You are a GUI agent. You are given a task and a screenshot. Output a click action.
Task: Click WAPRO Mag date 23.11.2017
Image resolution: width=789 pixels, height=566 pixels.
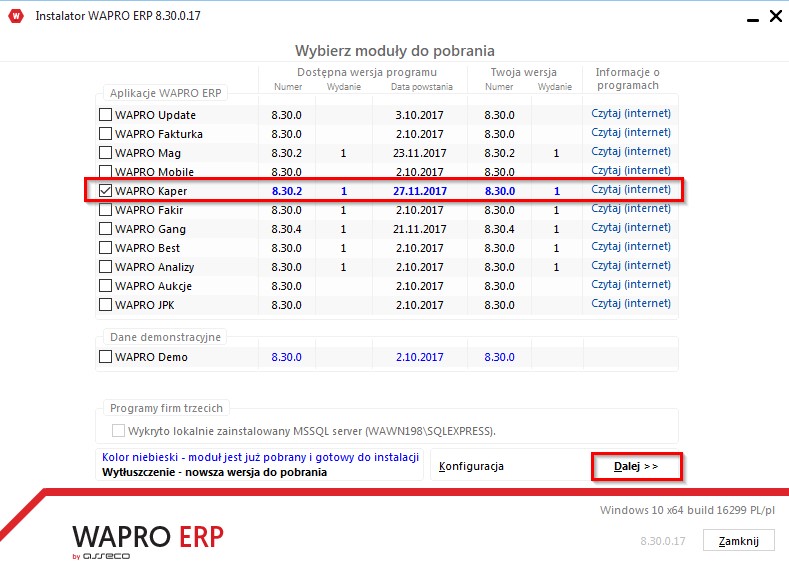click(x=420, y=153)
